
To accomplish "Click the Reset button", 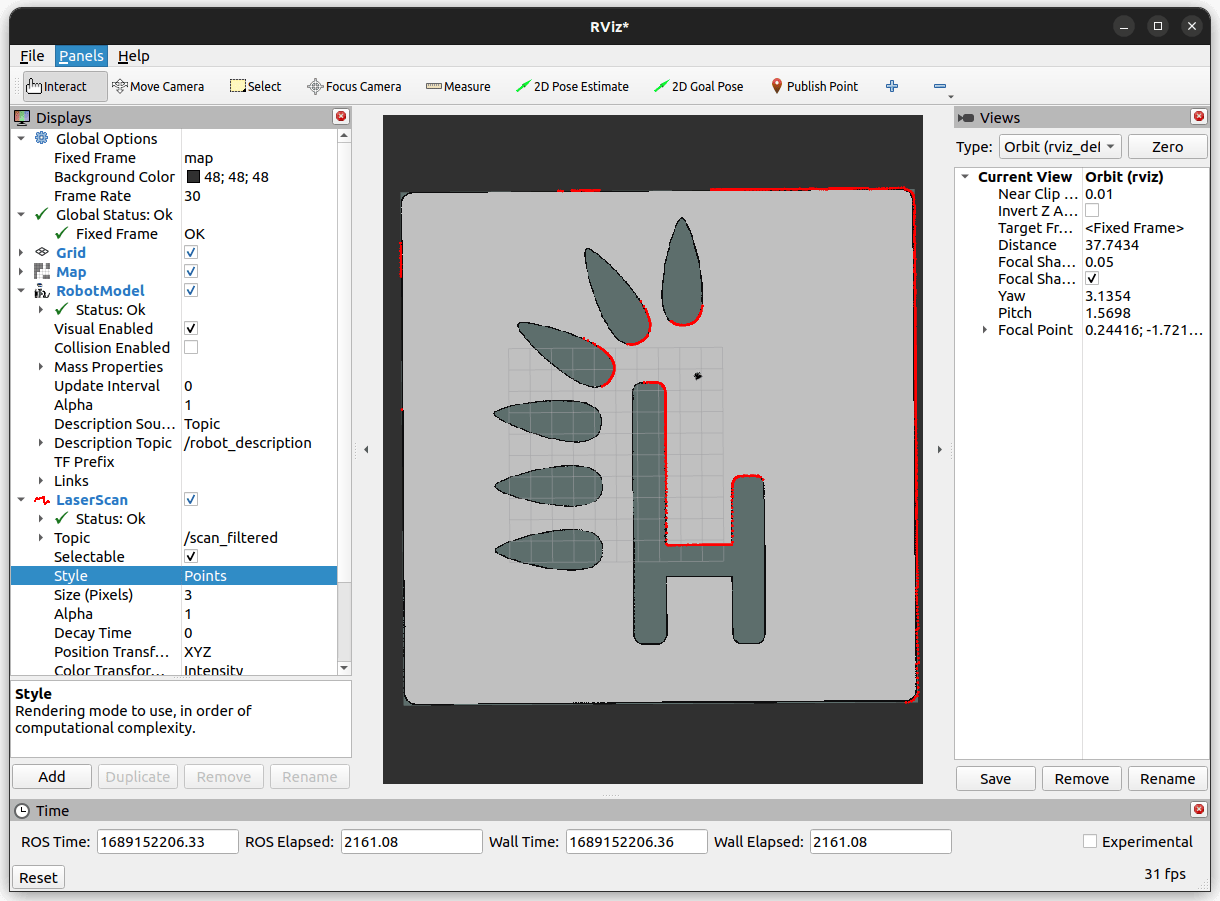I will [x=38, y=878].
